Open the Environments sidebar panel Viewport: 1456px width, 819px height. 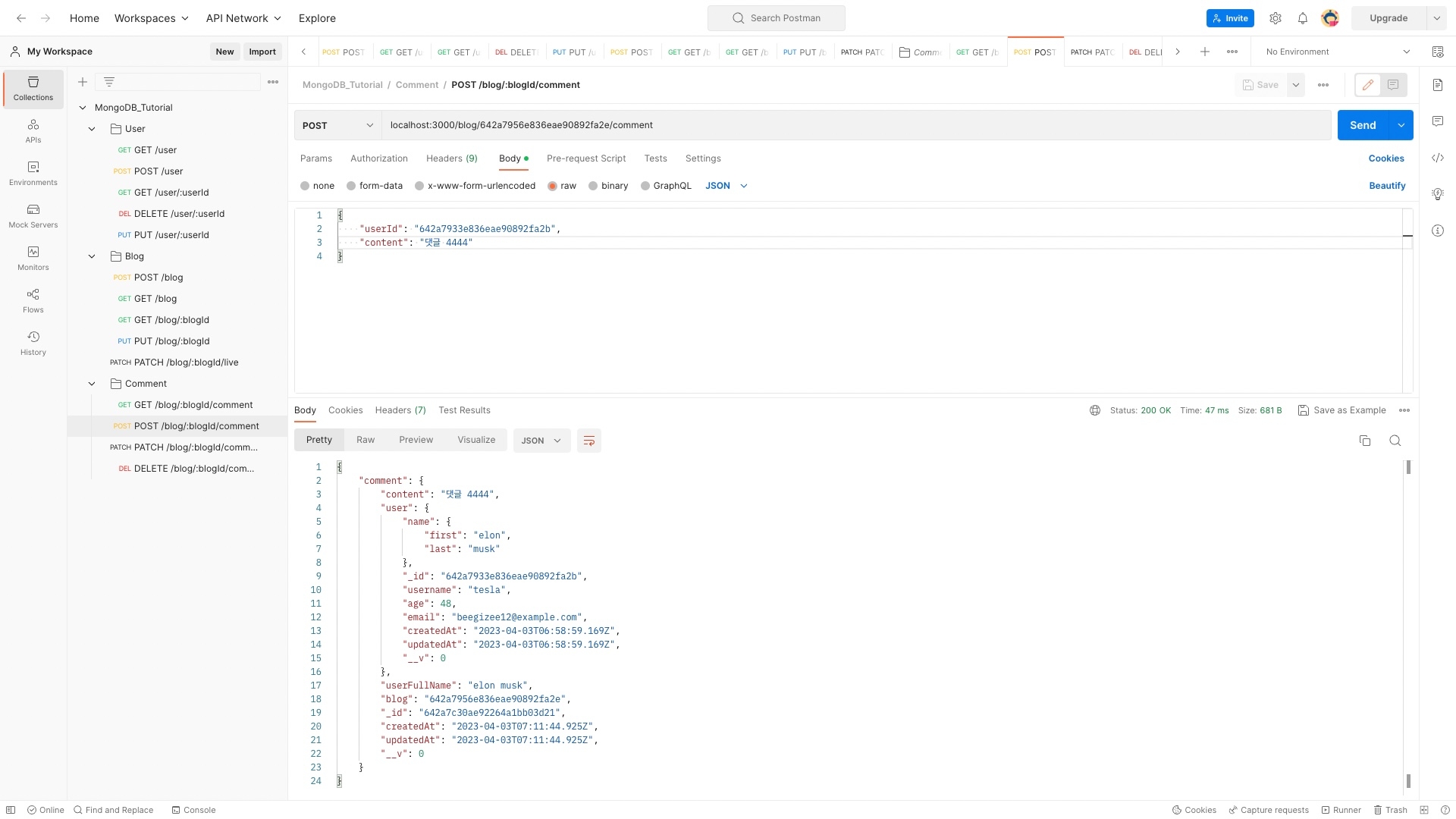[x=33, y=174]
